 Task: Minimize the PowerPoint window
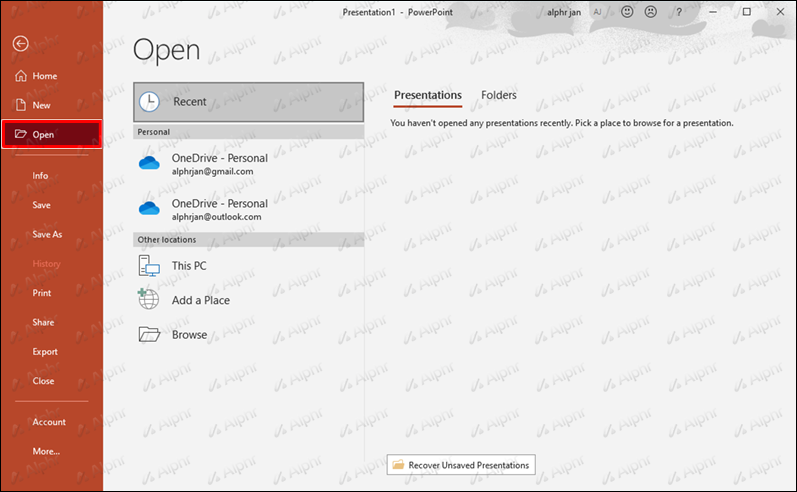pos(713,12)
